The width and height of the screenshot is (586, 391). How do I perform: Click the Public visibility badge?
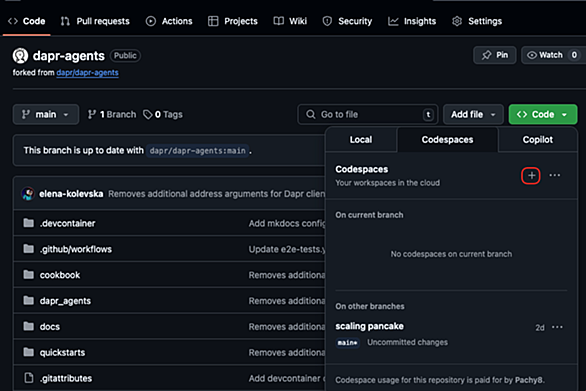[x=125, y=56]
